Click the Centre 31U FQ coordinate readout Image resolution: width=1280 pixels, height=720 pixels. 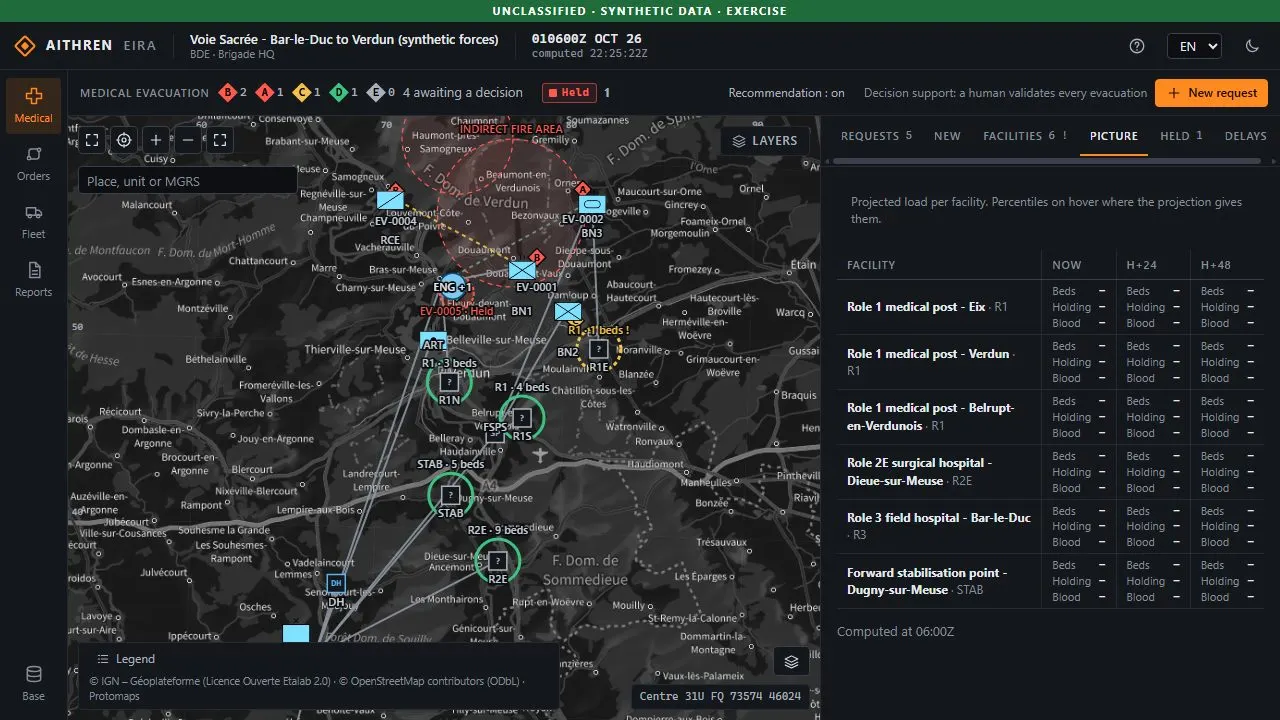(x=720, y=696)
